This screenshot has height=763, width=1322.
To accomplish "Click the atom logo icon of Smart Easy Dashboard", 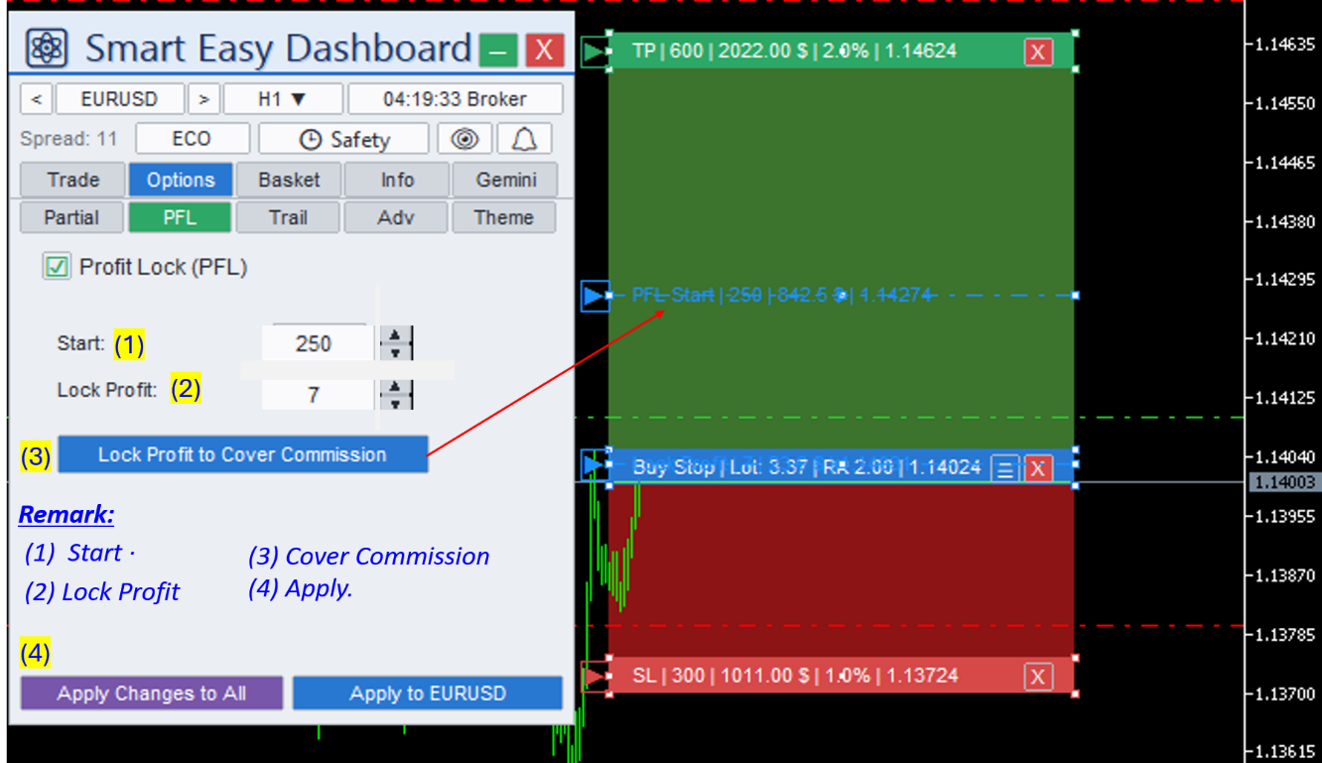I will 46,48.
